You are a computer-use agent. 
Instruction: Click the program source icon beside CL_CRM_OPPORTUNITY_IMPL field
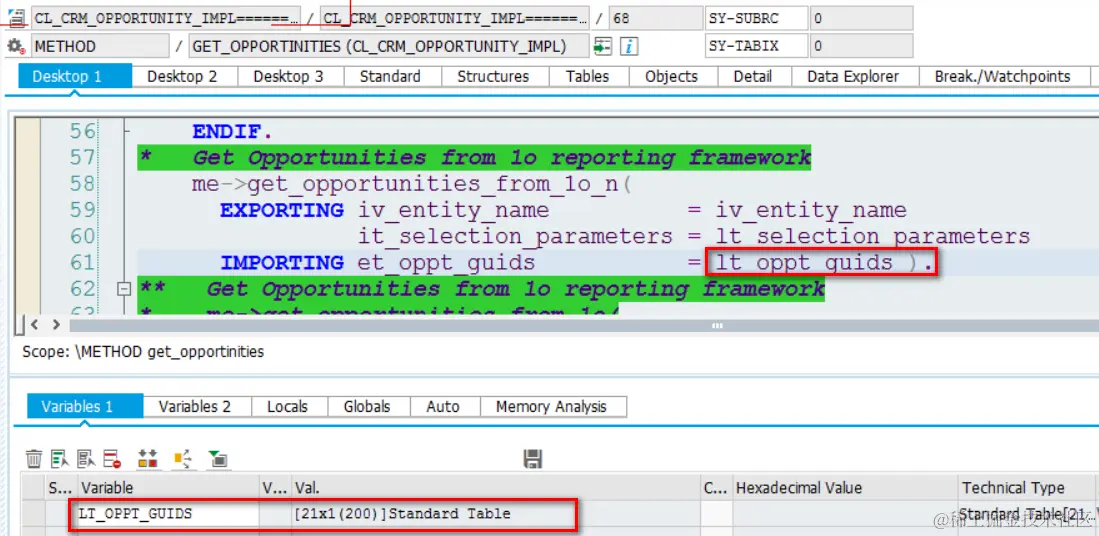pyautogui.click(x=17, y=18)
